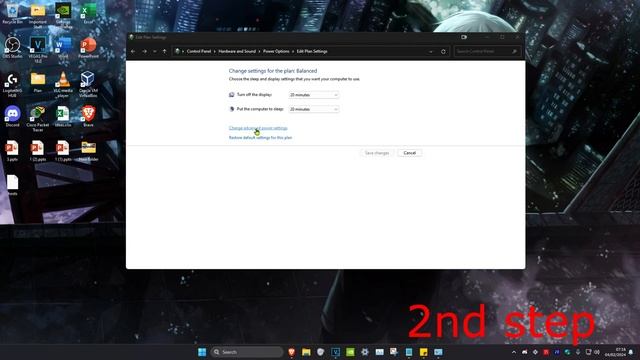The height and width of the screenshot is (360, 640).
Task: Open NVIDIA app in the taskbar
Action: (x=350, y=352)
